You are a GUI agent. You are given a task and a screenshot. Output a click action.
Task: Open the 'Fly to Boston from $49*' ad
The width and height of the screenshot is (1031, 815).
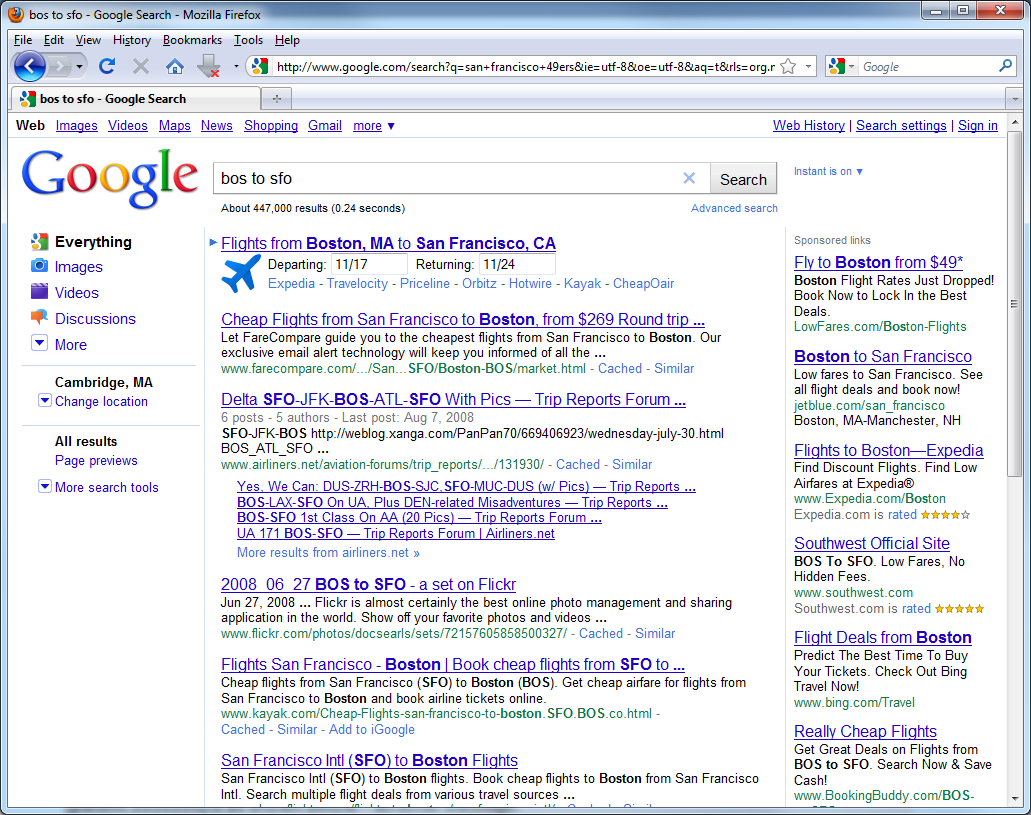pyautogui.click(x=878, y=262)
